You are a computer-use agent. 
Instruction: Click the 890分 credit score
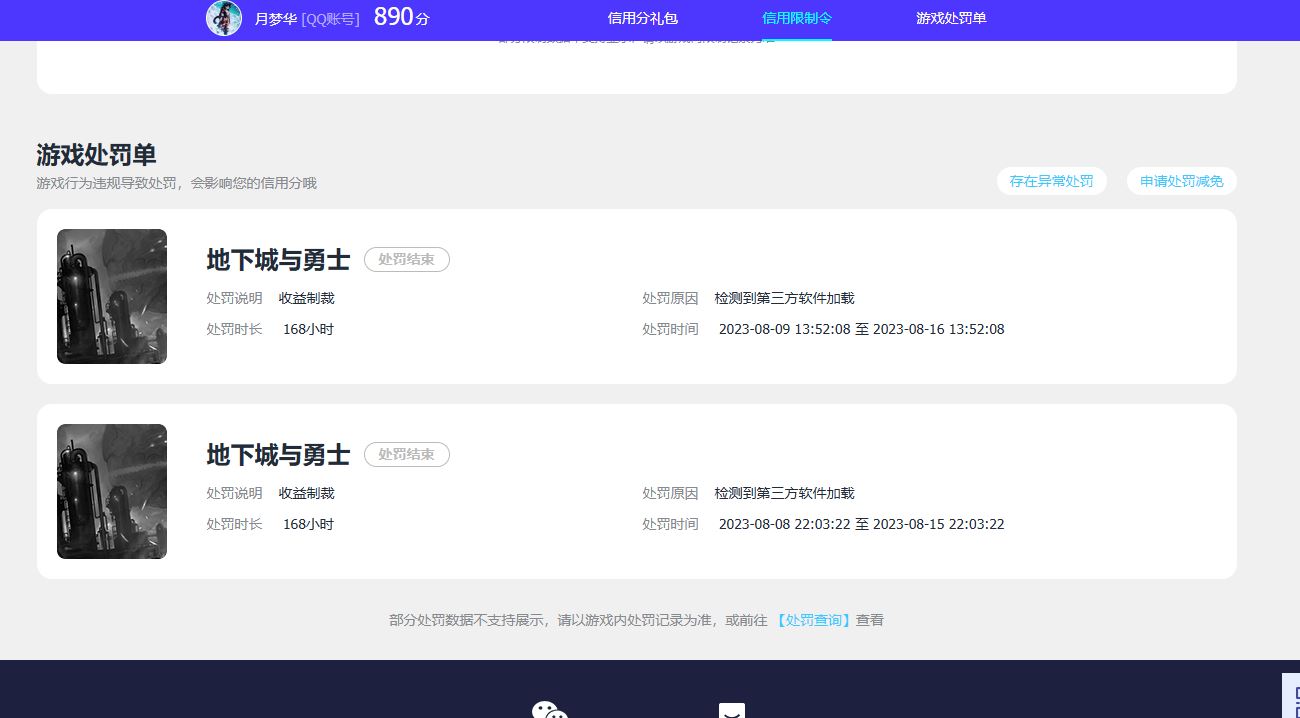pyautogui.click(x=401, y=18)
